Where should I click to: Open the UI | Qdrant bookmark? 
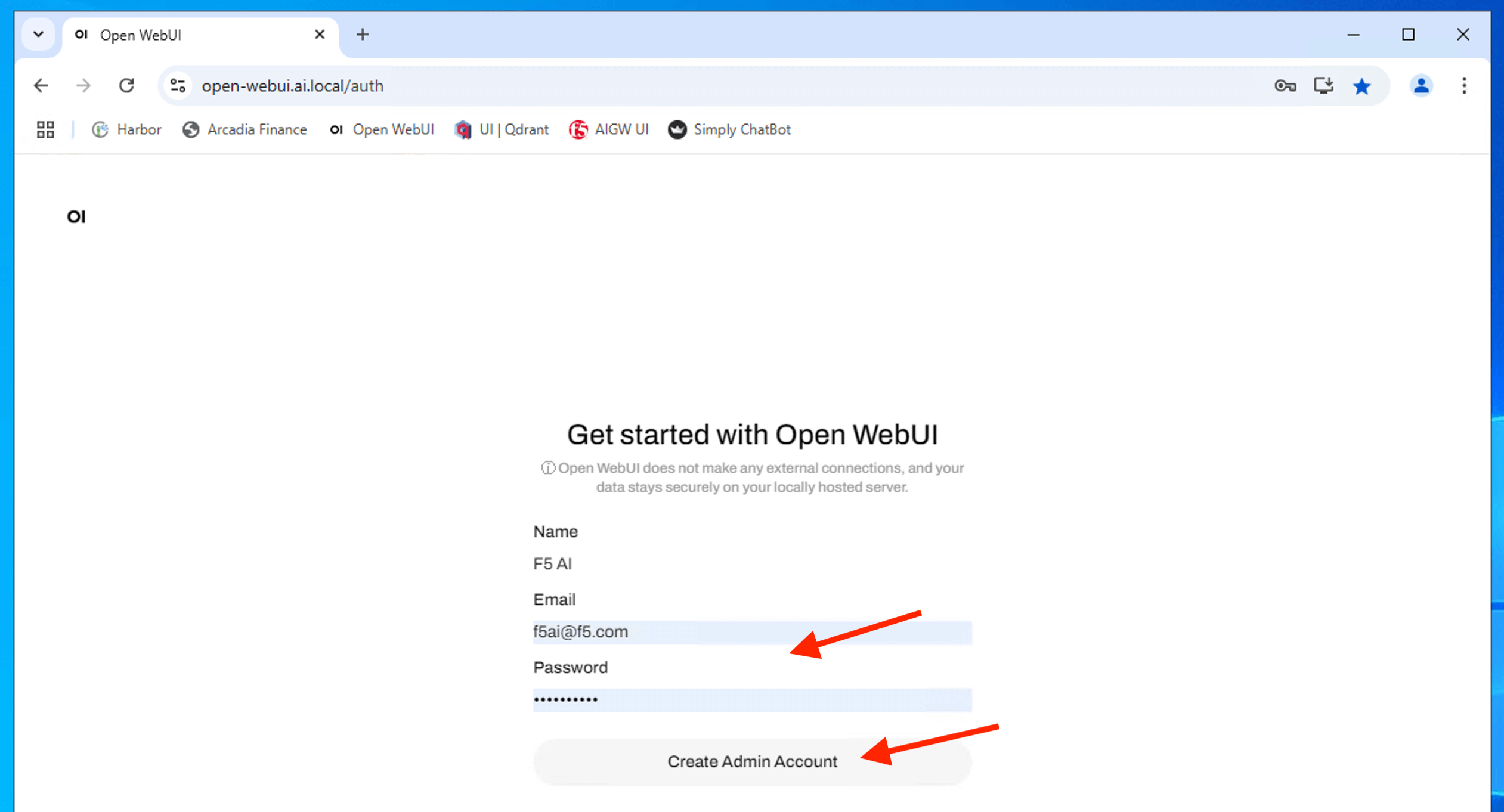pyautogui.click(x=502, y=129)
